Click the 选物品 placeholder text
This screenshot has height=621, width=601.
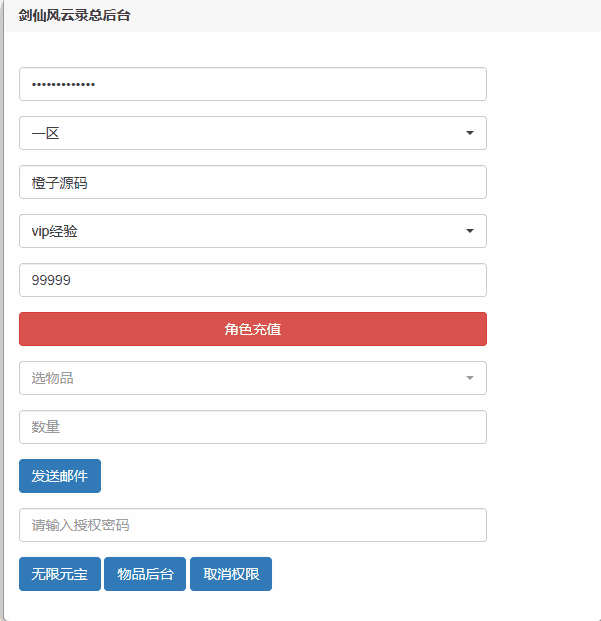52,378
